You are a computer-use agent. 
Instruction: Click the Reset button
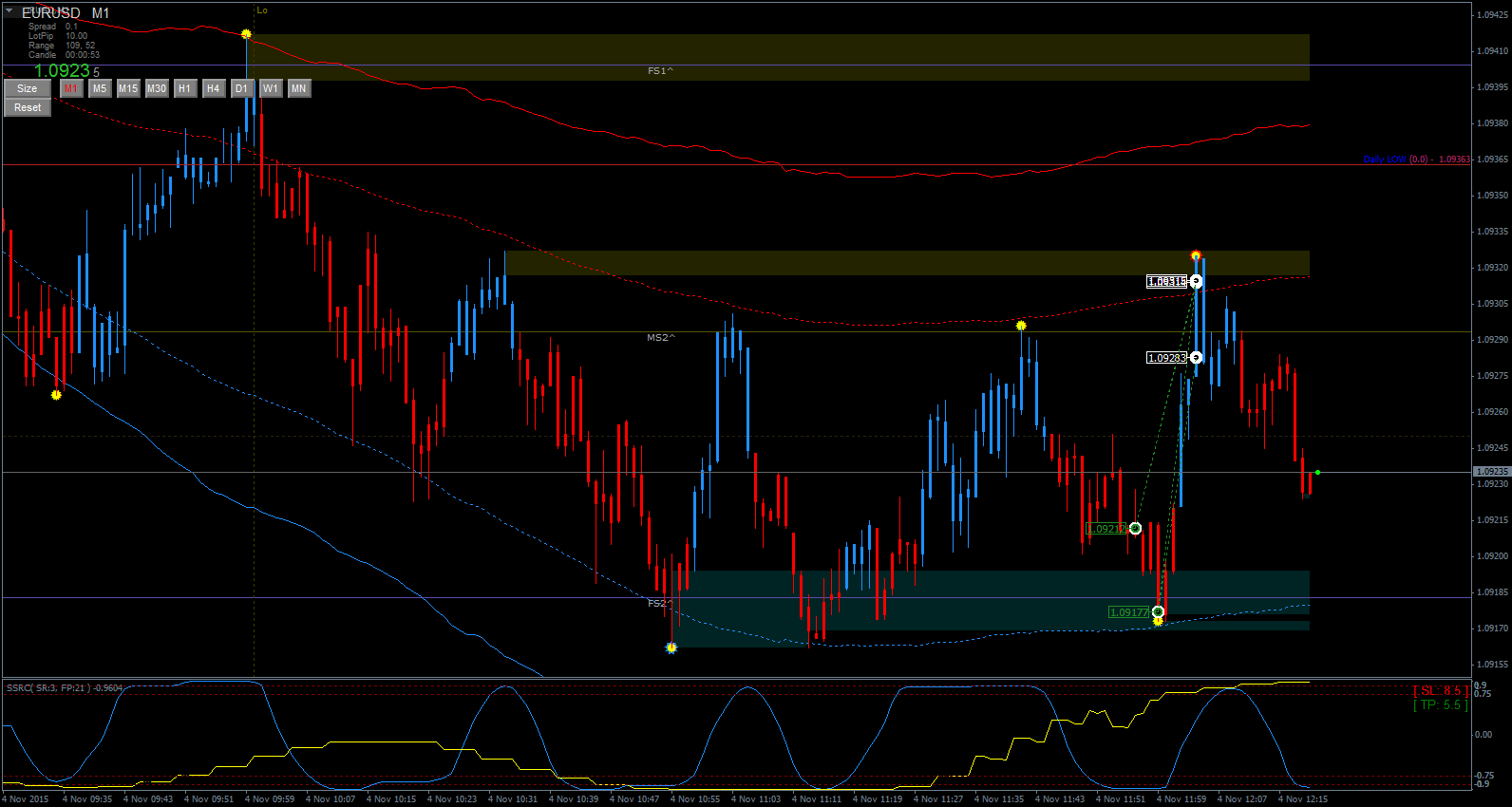[28, 107]
